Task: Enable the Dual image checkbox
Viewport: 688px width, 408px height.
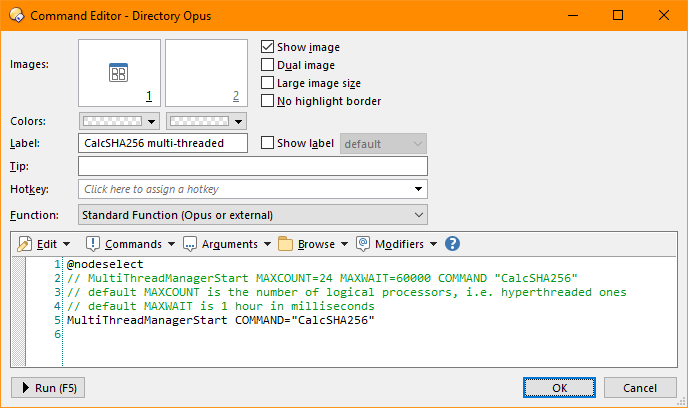Action: [x=267, y=64]
